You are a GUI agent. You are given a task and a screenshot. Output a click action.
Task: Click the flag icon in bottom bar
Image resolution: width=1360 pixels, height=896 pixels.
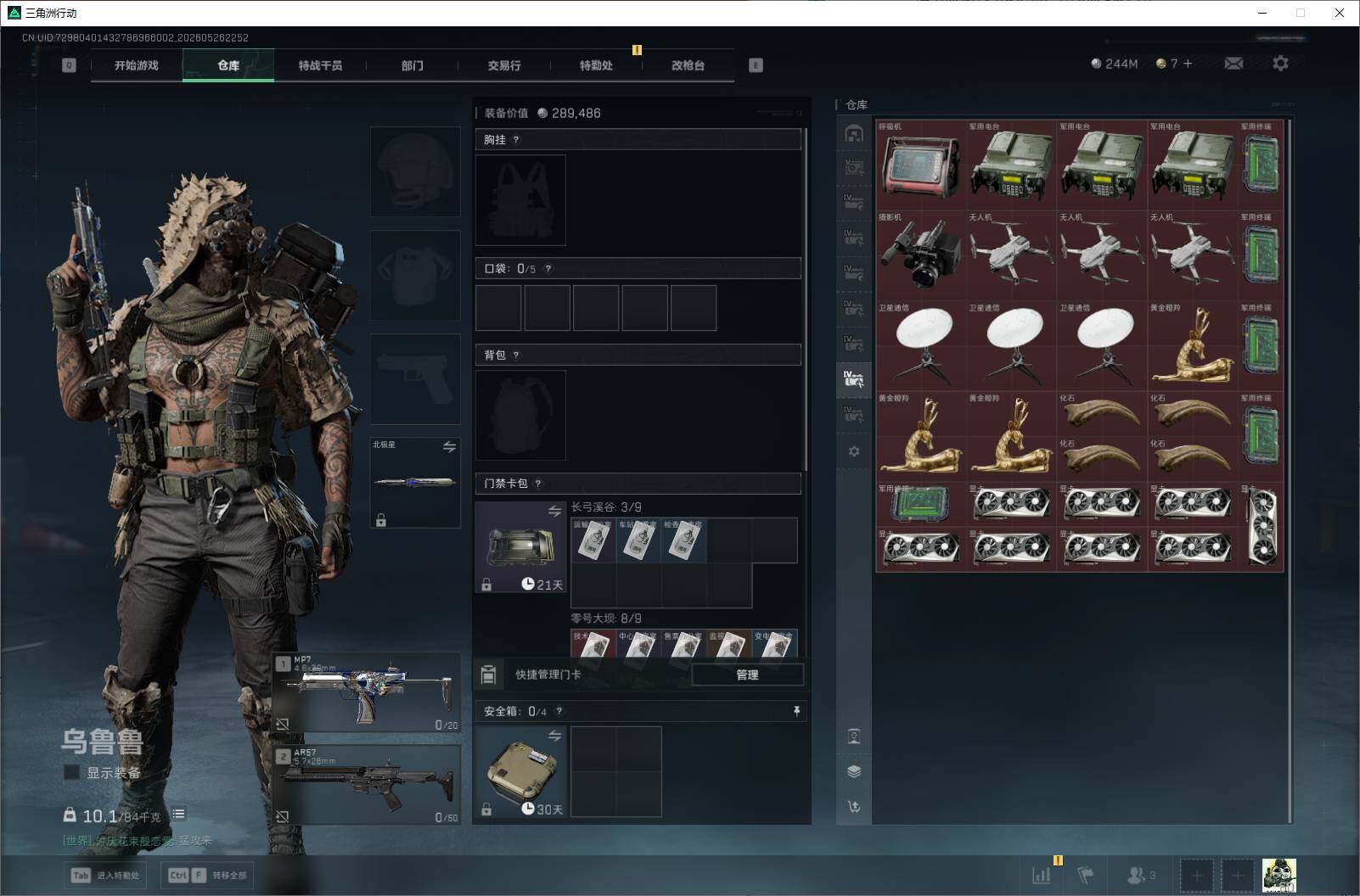pyautogui.click(x=1086, y=875)
